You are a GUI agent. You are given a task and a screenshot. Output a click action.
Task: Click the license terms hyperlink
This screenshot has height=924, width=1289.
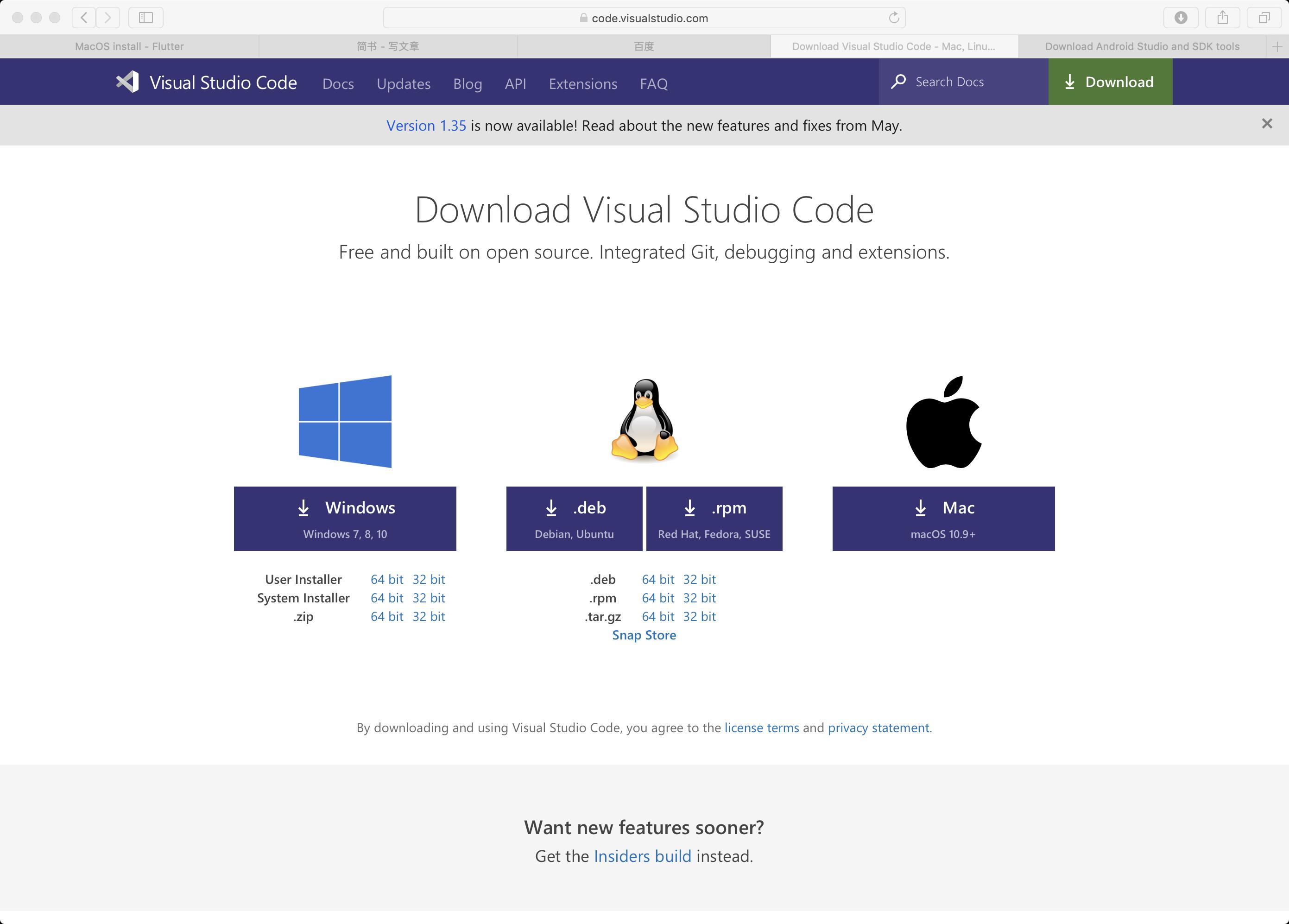tap(763, 727)
